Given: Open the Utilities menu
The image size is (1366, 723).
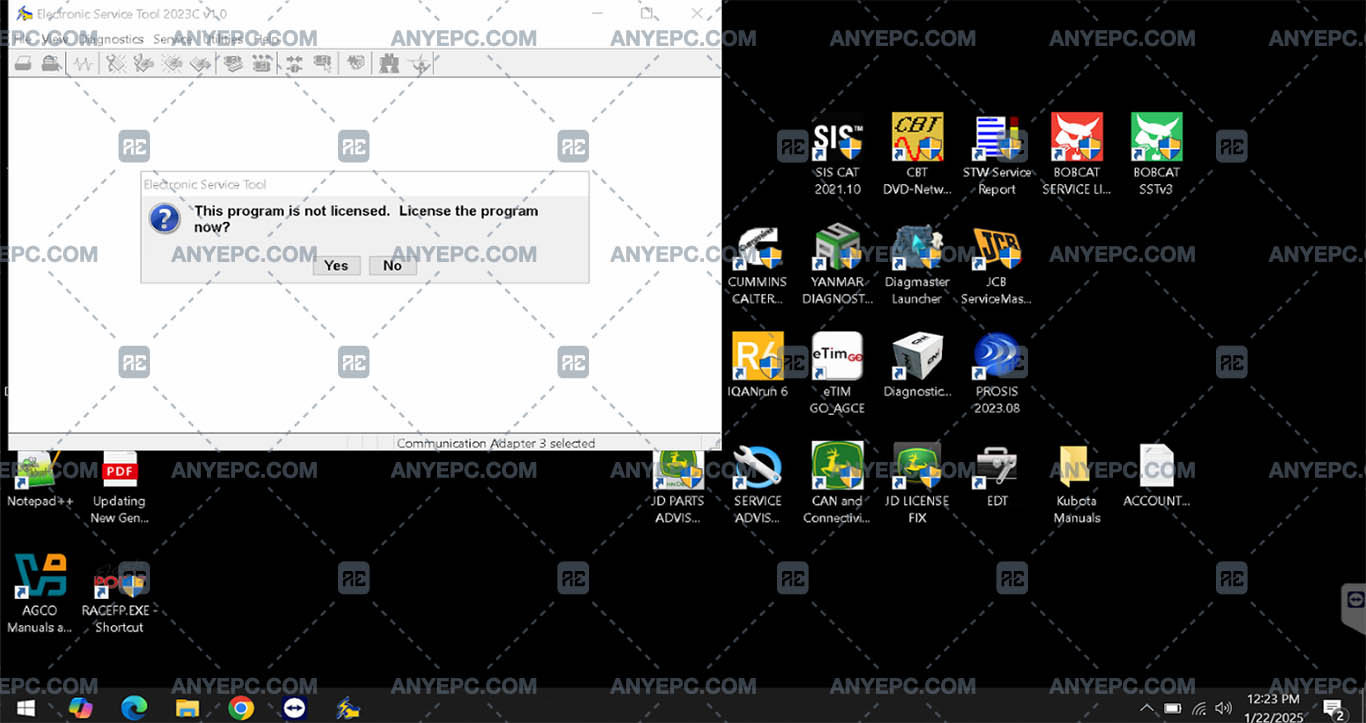Looking at the screenshot, I should (223, 39).
